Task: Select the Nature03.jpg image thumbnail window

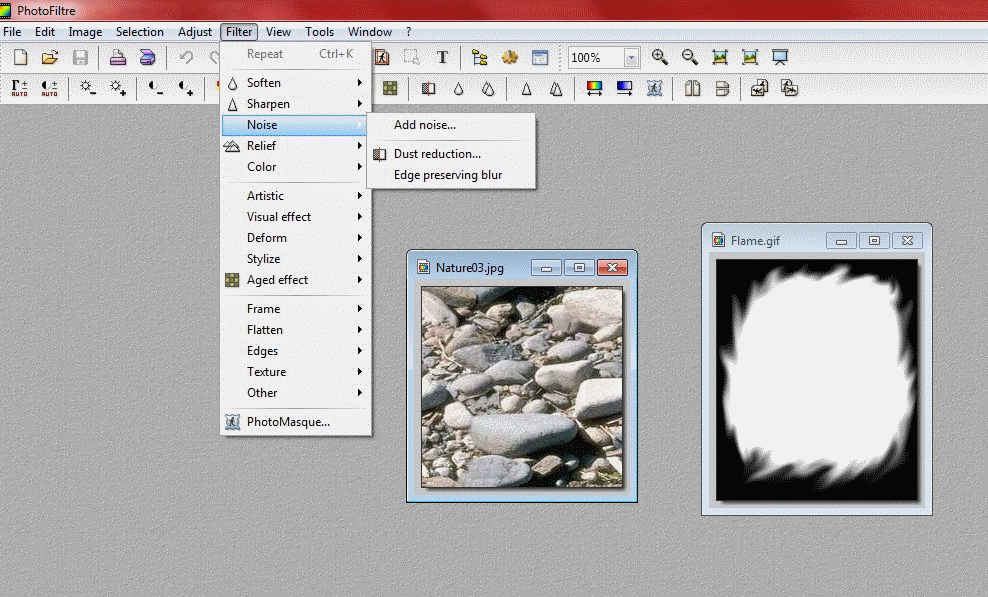Action: [522, 387]
